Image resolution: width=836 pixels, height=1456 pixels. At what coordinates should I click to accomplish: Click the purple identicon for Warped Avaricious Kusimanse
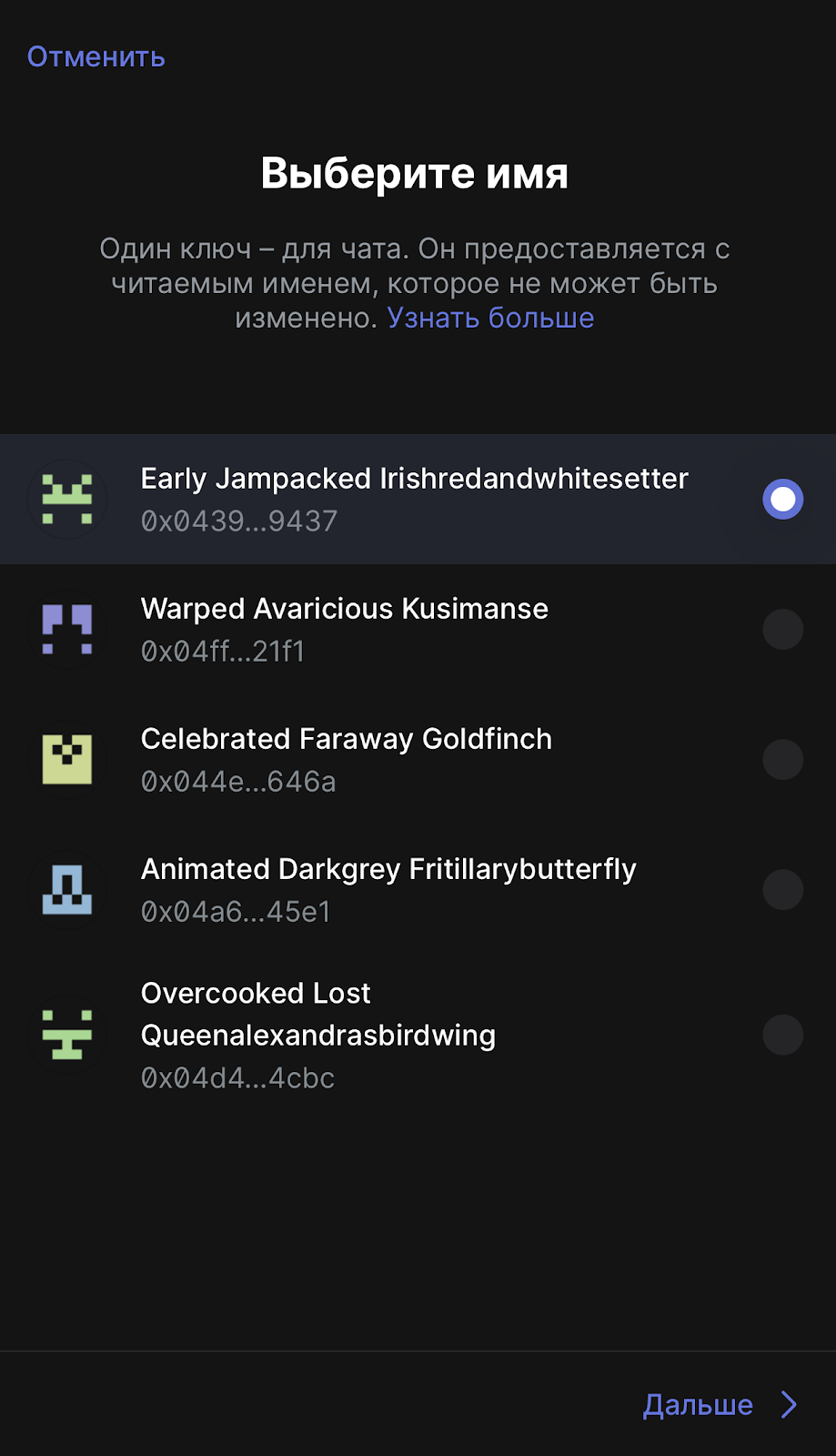coord(67,630)
